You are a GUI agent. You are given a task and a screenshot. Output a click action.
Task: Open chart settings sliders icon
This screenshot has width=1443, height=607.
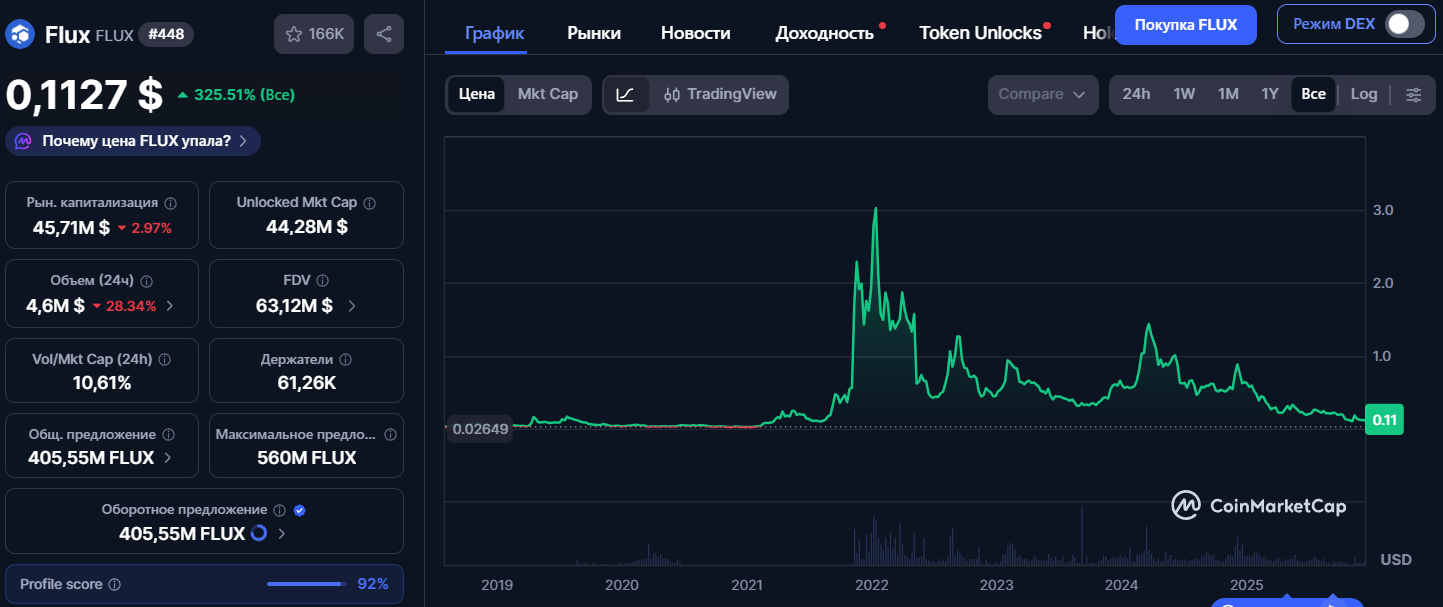click(x=1414, y=94)
